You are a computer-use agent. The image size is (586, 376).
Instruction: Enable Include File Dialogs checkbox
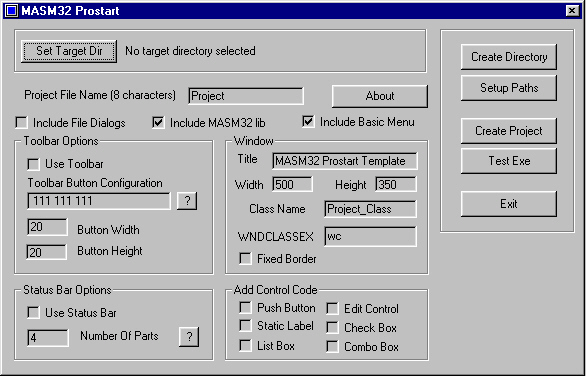22,123
